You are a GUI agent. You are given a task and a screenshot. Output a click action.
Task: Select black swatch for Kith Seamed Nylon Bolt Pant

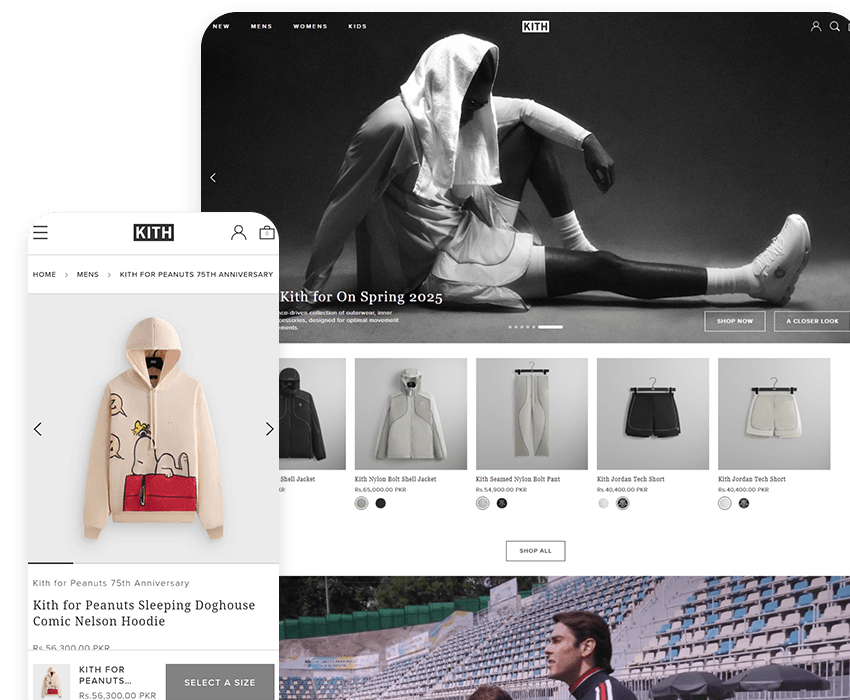[502, 503]
